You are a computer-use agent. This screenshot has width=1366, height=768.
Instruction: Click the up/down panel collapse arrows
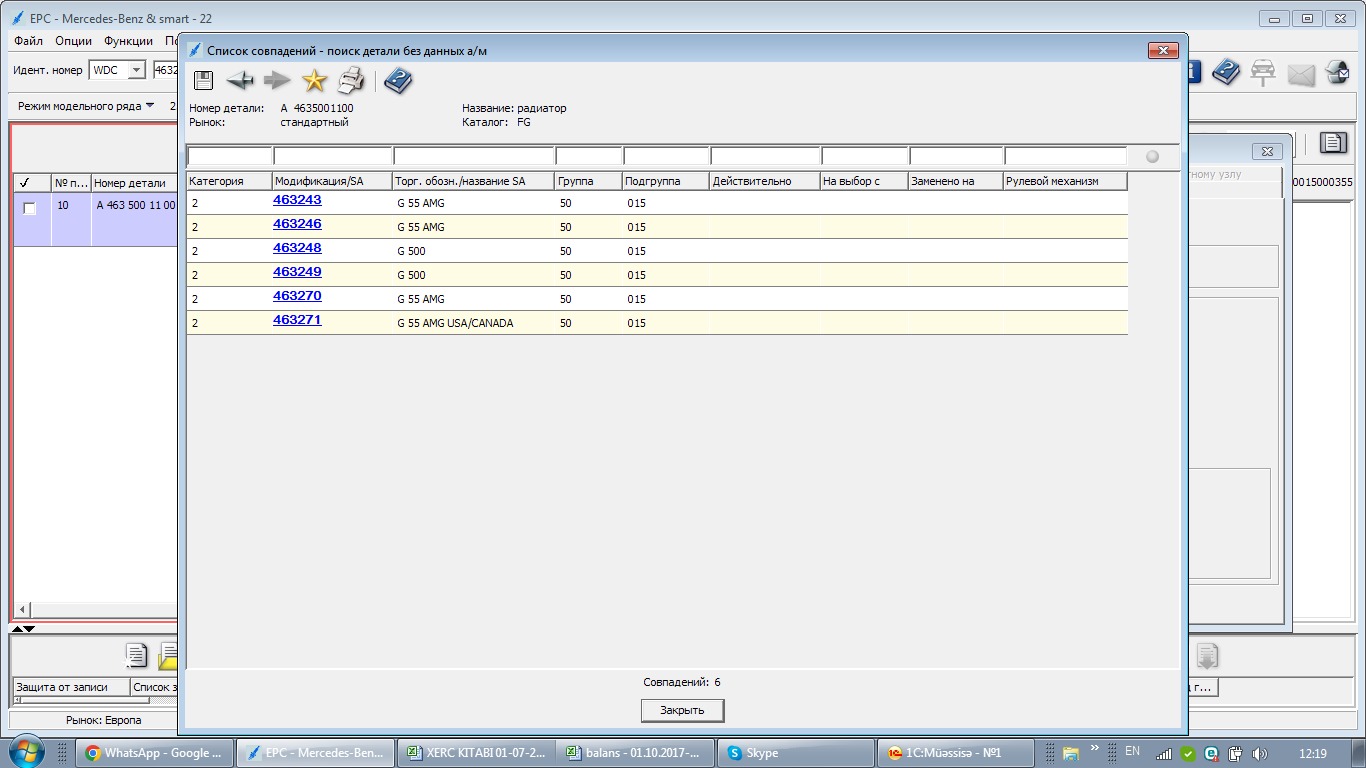click(22, 629)
